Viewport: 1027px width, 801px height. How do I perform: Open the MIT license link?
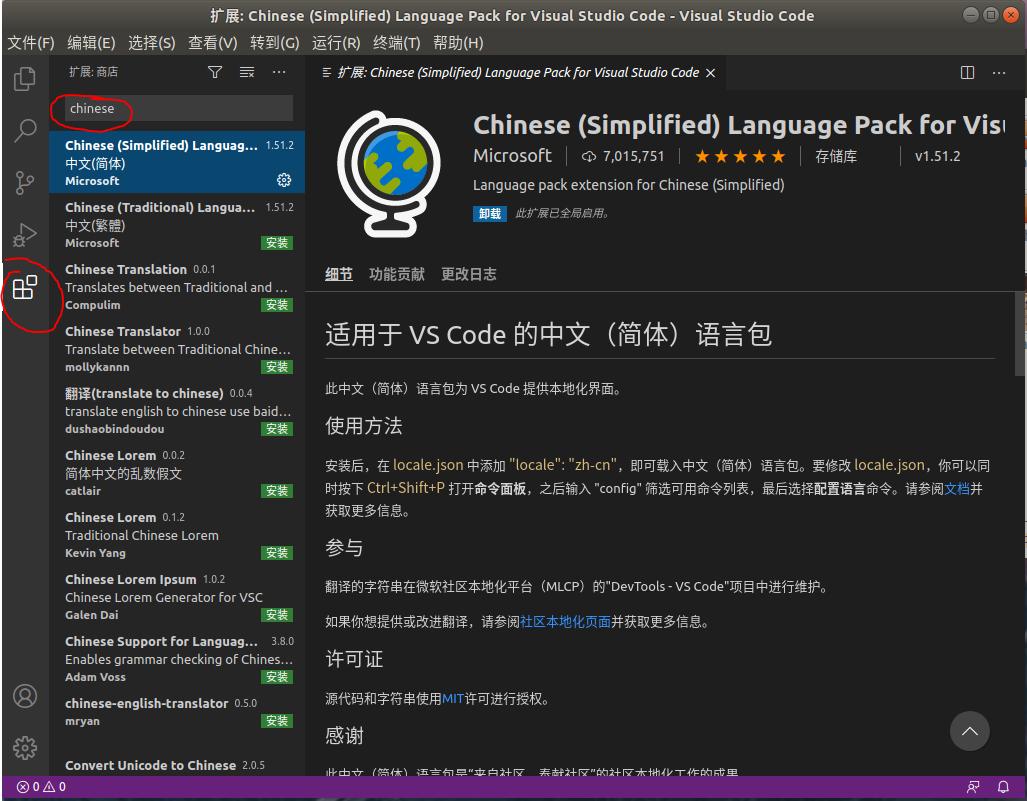click(x=453, y=699)
